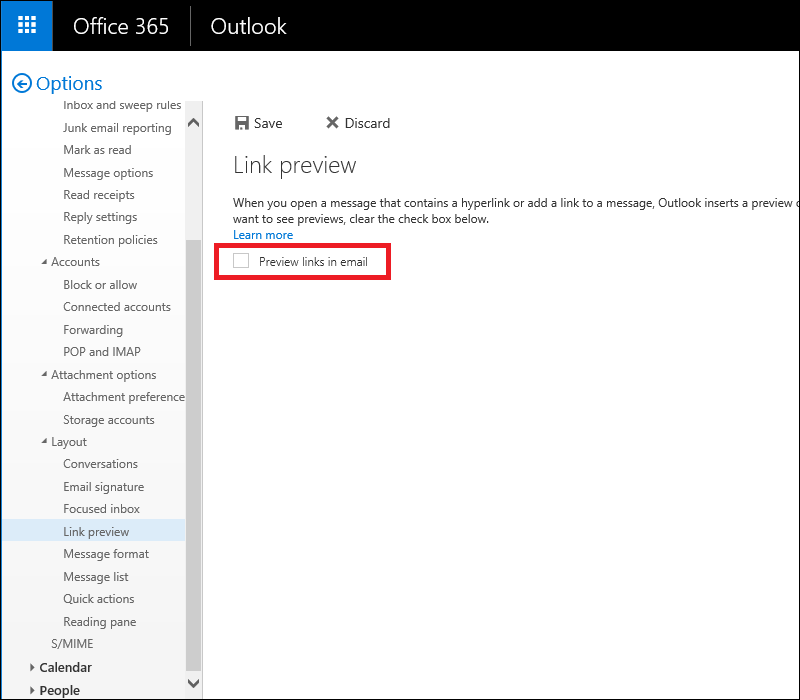The height and width of the screenshot is (700, 800).
Task: Click the Options heading link
Action: [69, 83]
